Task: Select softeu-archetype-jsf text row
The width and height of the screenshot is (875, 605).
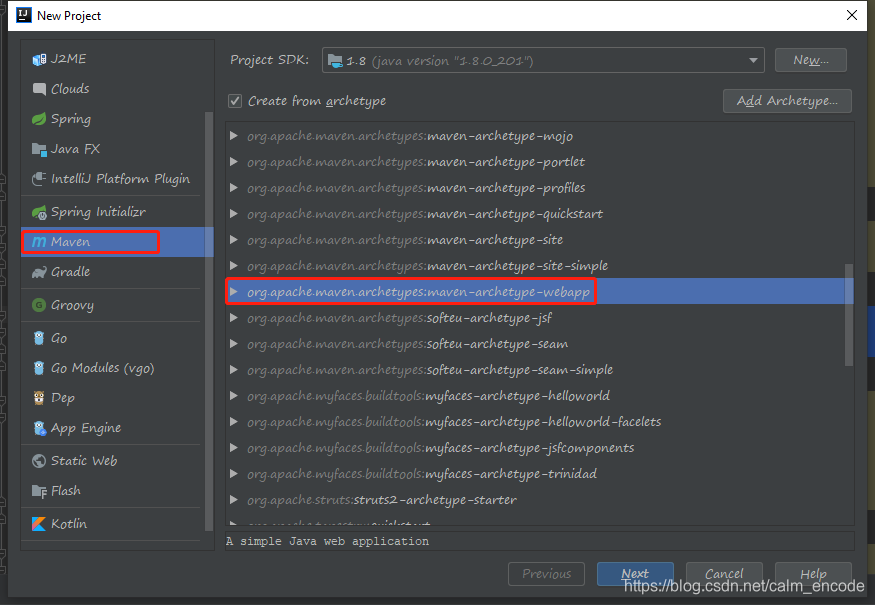Action: click(400, 318)
